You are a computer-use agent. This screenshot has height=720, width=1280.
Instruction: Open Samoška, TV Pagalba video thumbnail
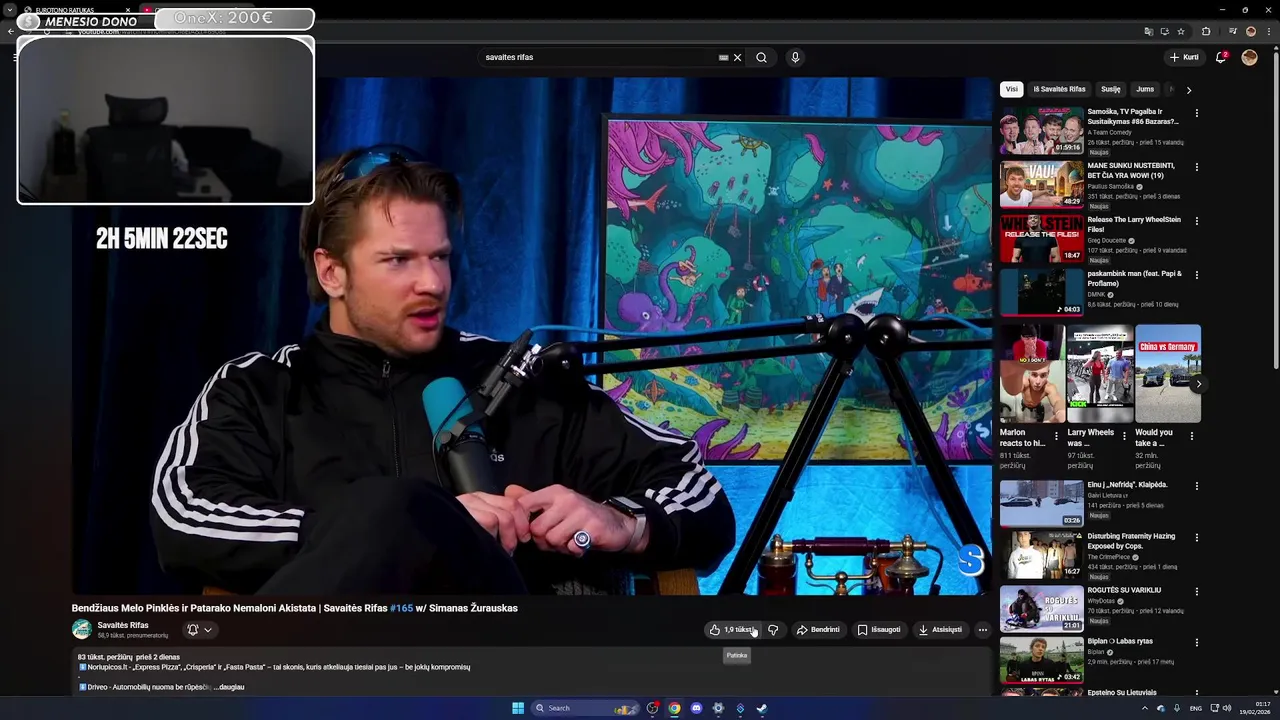[1041, 131]
